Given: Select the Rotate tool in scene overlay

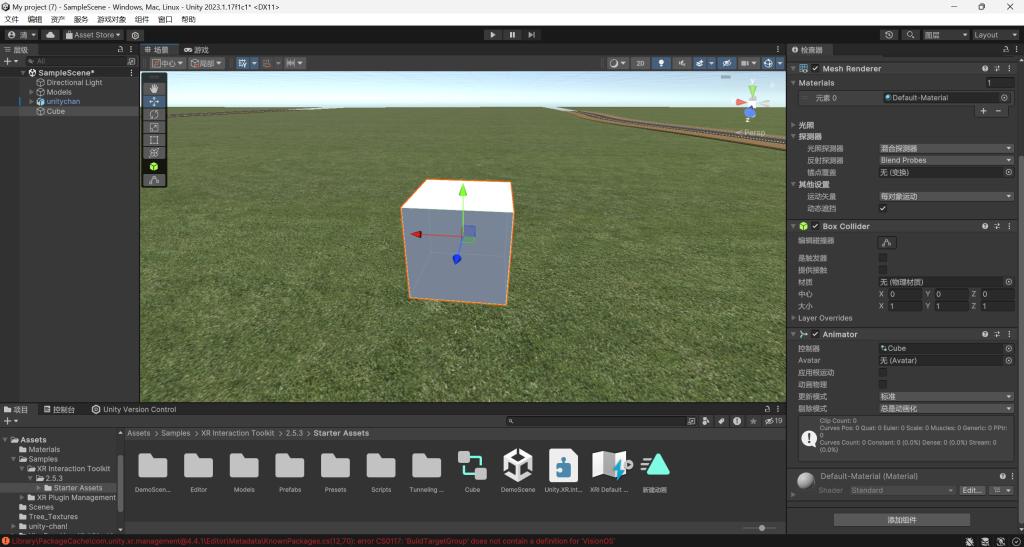Looking at the screenshot, I should point(154,114).
